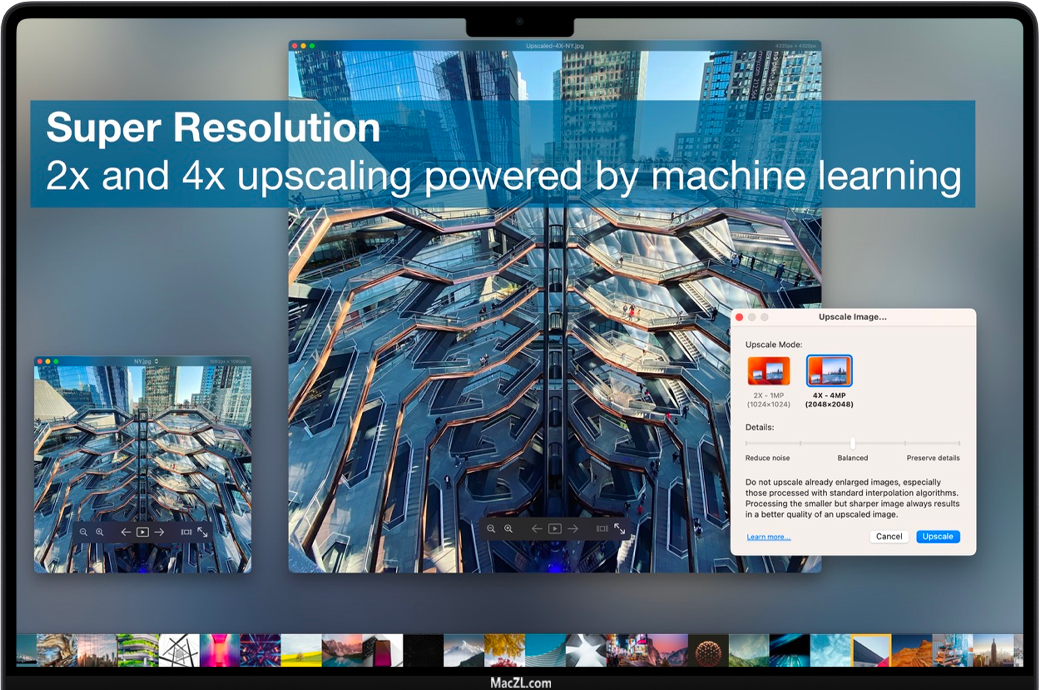Click the Details slider handle at Balanced
The width and height of the screenshot is (1040, 690).
point(852,443)
